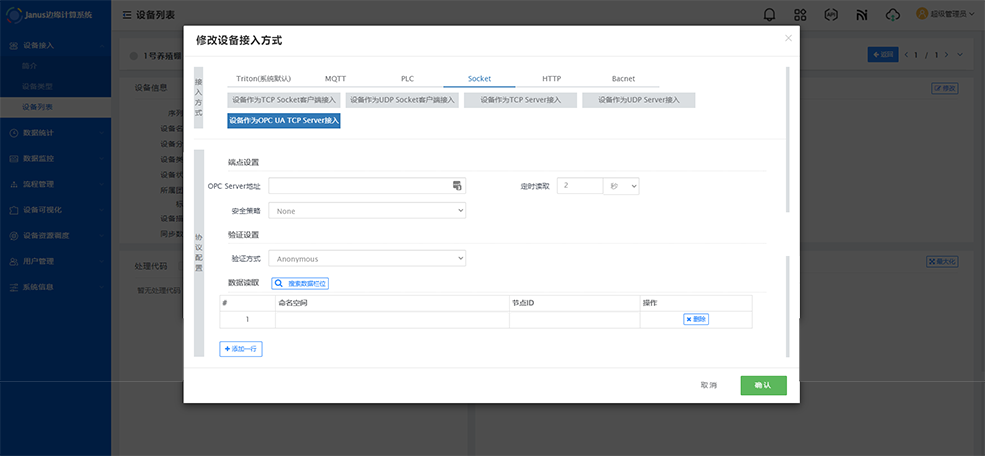The height and width of the screenshot is (456, 985).
Task: Toggle the hamburger menu beside 设备列表
Action: tap(126, 15)
